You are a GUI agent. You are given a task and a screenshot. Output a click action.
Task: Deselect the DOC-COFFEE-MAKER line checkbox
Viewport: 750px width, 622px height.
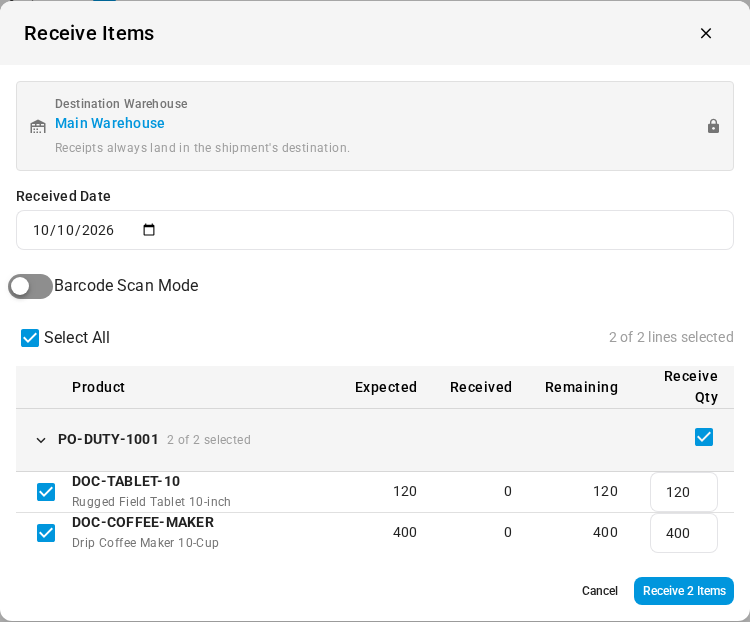click(46, 533)
